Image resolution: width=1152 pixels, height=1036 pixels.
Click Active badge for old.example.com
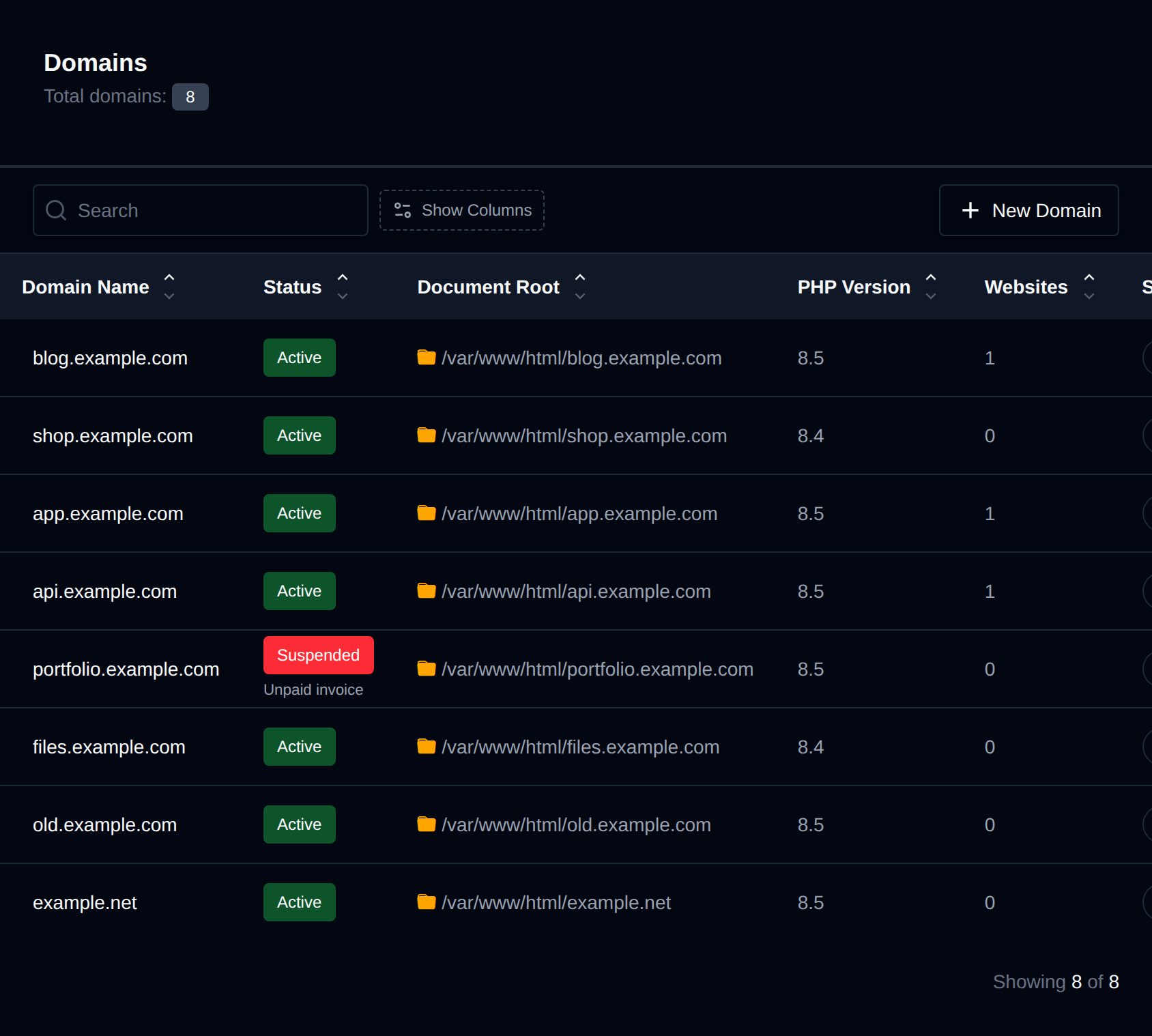300,824
